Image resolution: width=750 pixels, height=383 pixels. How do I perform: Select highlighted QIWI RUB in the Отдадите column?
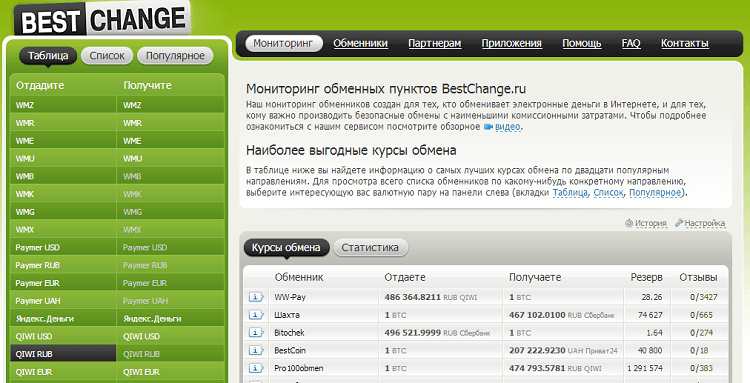(x=63, y=354)
